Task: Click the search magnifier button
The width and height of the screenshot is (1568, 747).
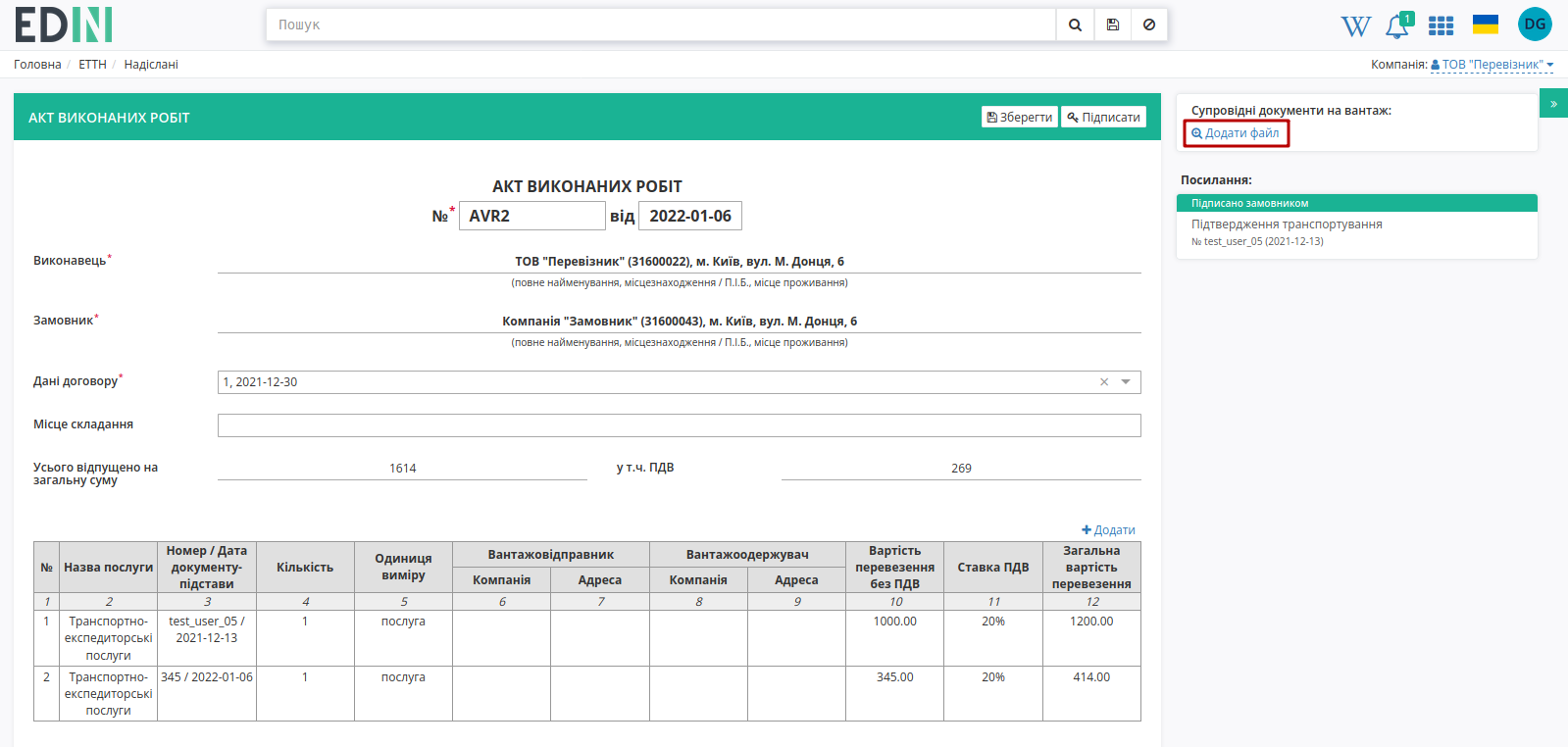Action: (x=1075, y=25)
